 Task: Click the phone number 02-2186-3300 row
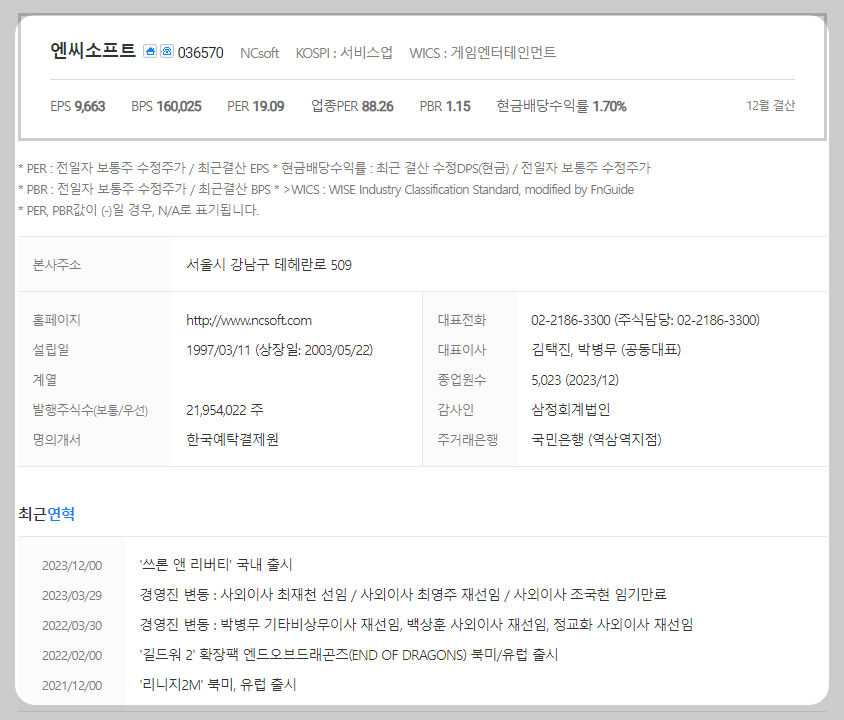click(x=645, y=320)
